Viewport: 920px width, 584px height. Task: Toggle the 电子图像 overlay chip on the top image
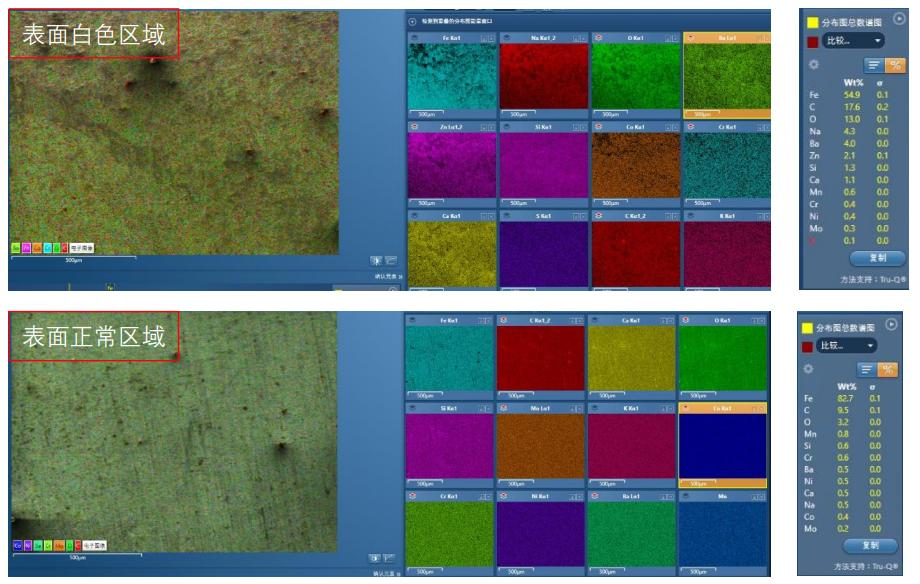click(82, 247)
